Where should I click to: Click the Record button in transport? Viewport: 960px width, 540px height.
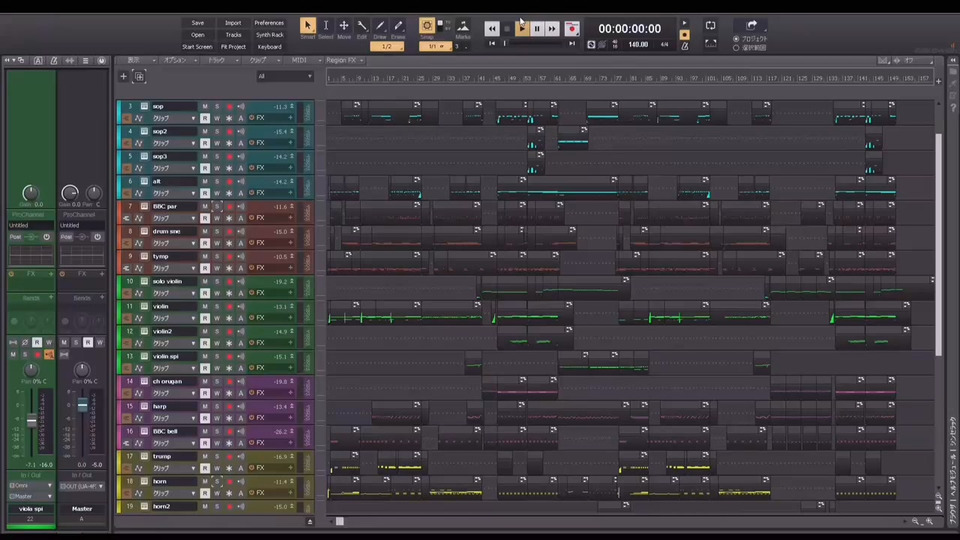[572, 29]
